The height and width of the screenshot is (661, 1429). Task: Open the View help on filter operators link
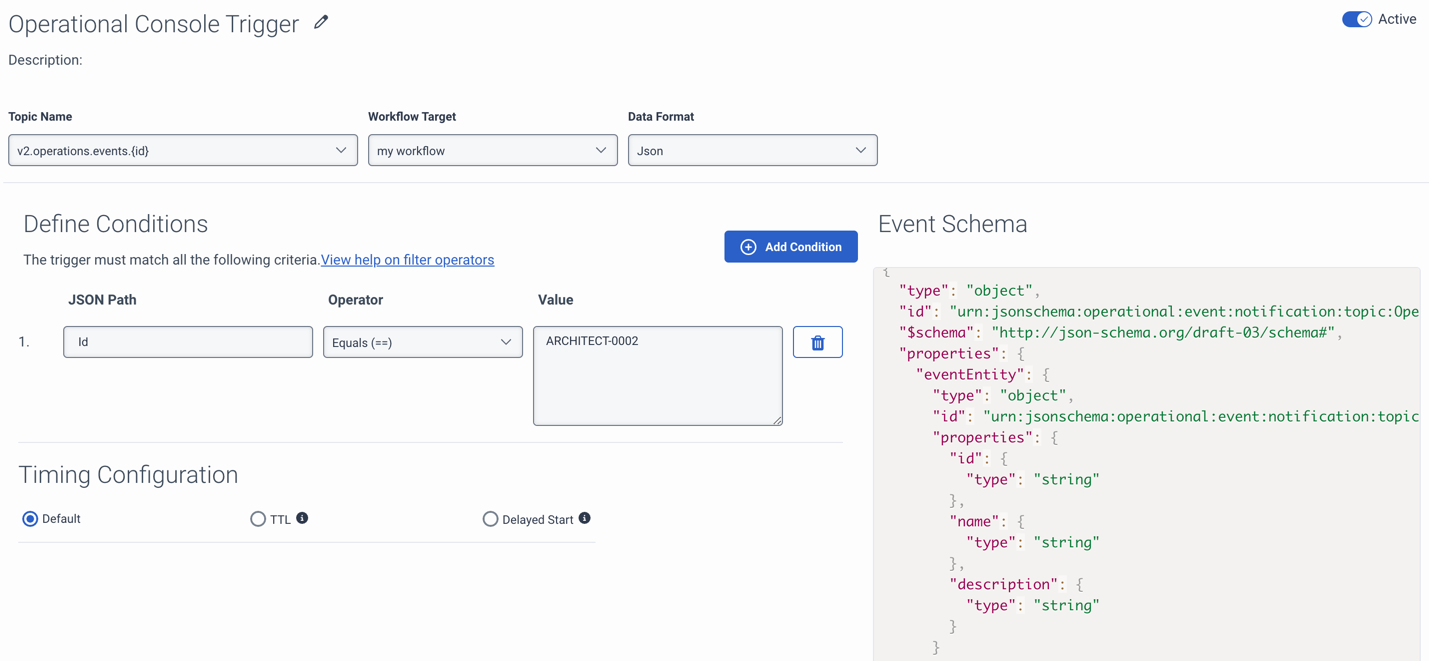(x=407, y=260)
